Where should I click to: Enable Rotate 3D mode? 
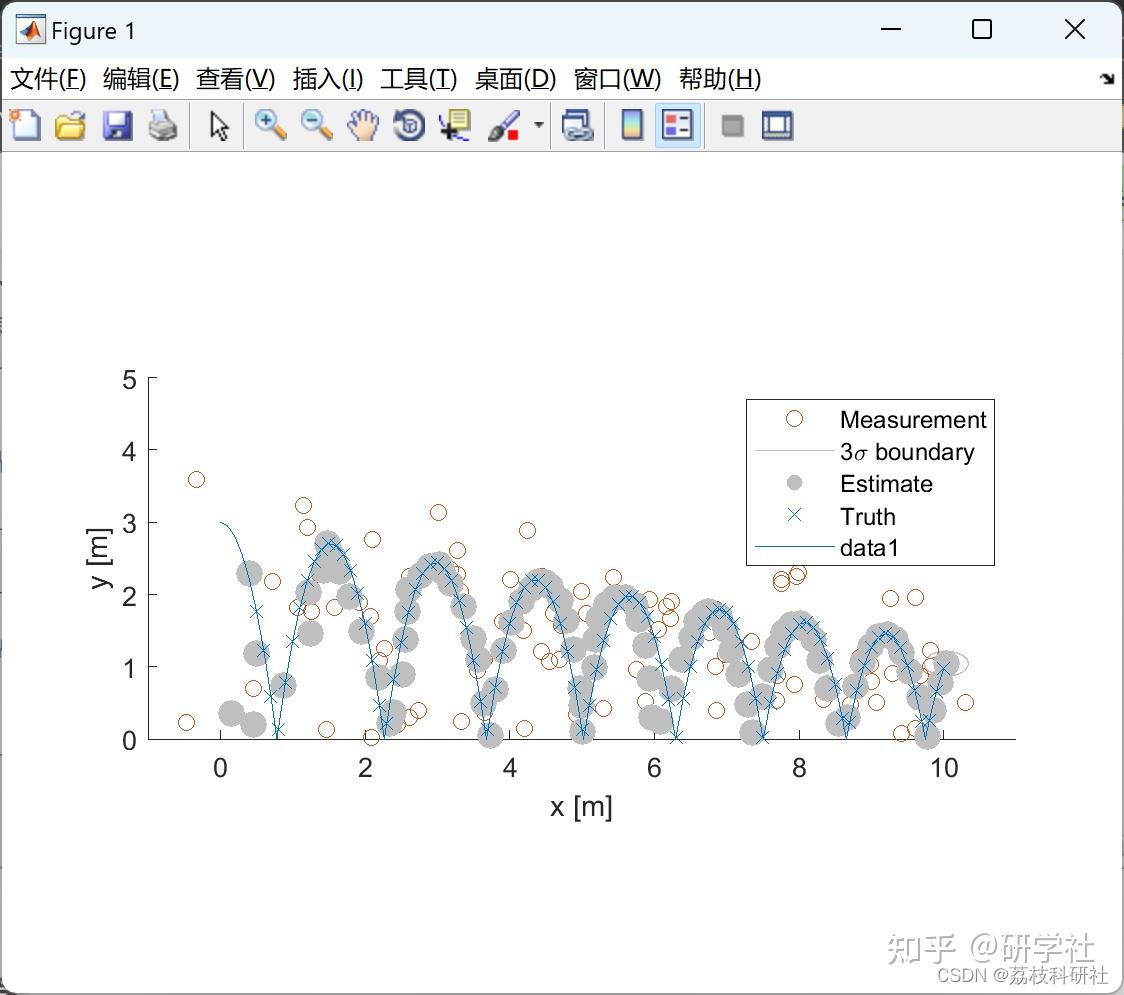pyautogui.click(x=408, y=125)
